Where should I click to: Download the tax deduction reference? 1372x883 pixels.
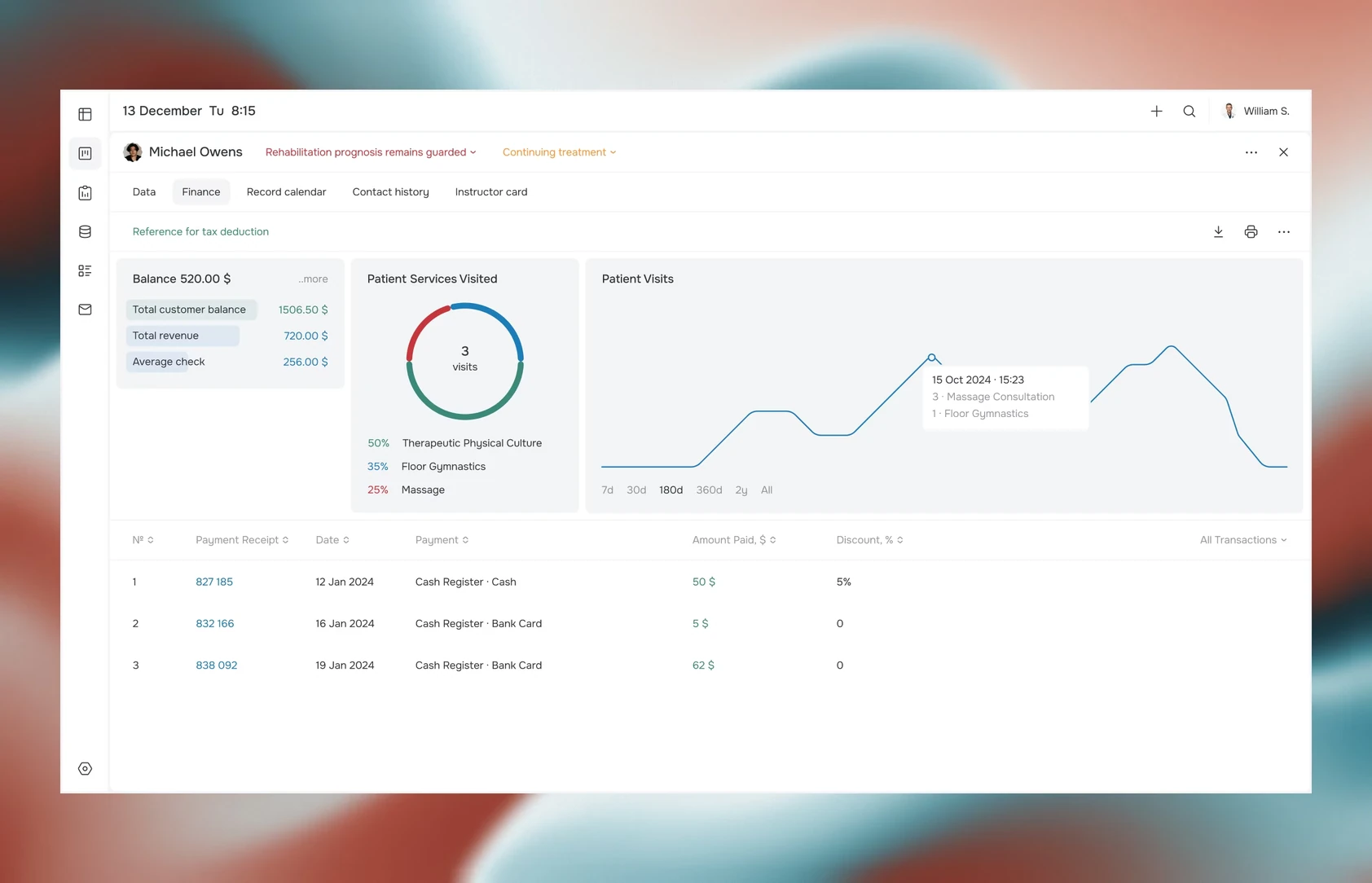tap(1218, 232)
